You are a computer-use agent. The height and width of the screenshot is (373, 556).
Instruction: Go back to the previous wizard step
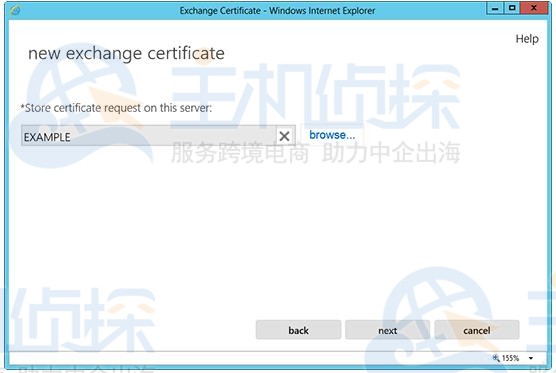coord(298,330)
